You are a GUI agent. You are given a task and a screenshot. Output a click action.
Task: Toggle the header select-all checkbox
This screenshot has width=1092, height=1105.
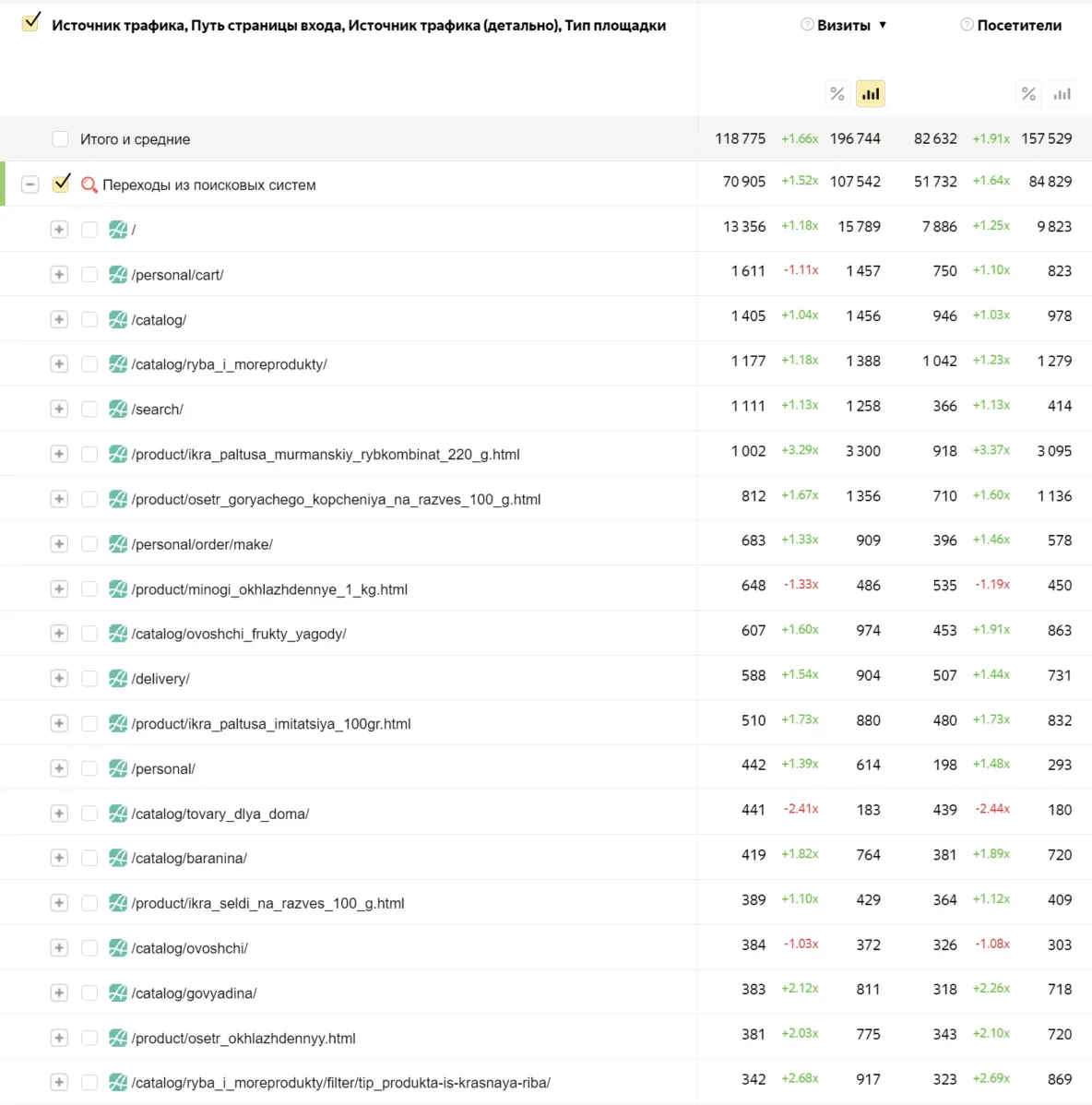pos(31,23)
